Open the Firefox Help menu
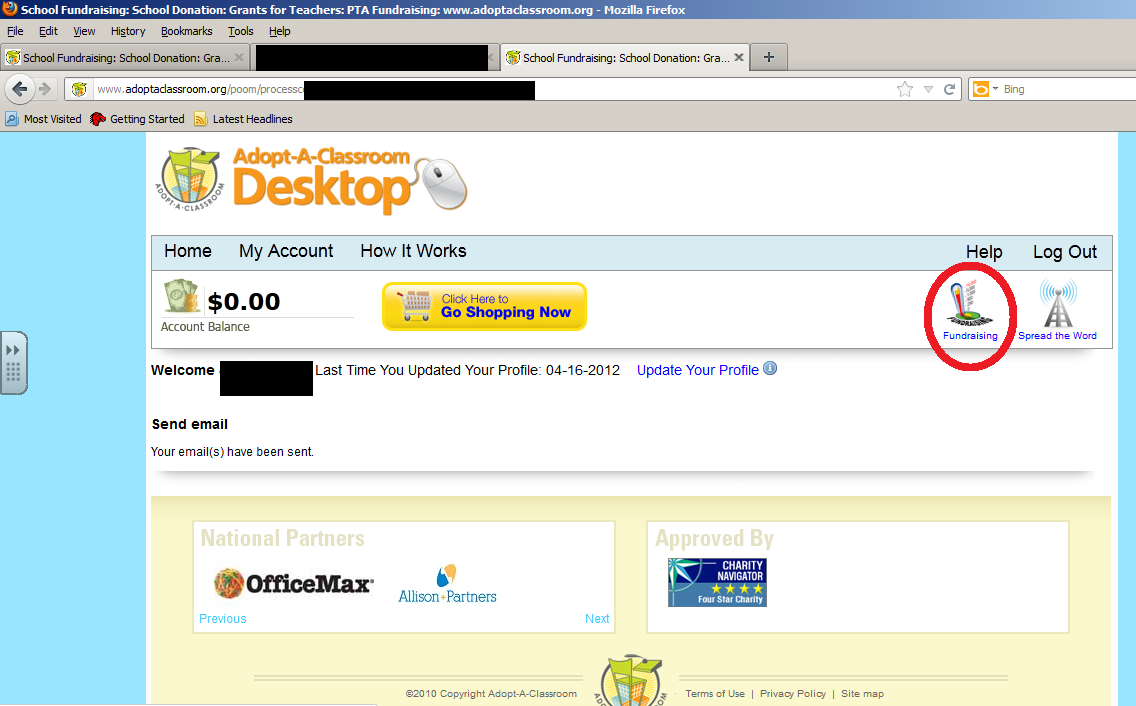This screenshot has width=1136, height=706. tap(280, 31)
